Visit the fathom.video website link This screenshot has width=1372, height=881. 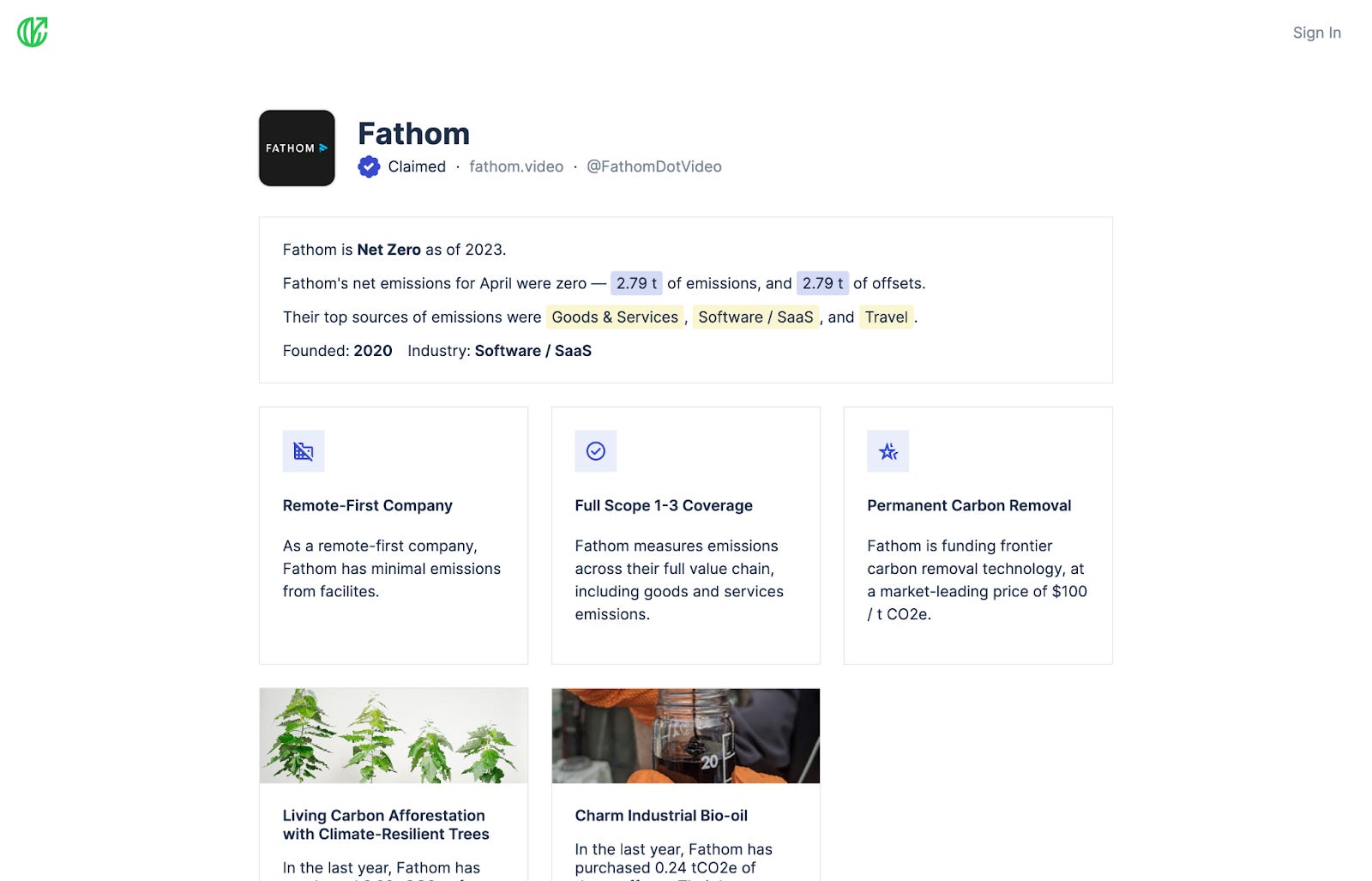(516, 166)
